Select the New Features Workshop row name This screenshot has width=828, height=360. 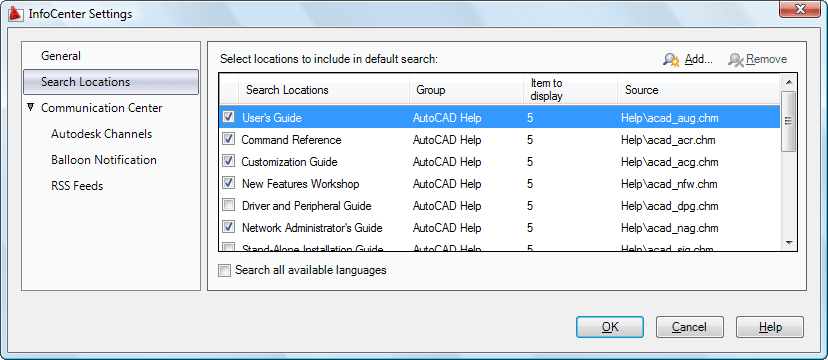300,184
